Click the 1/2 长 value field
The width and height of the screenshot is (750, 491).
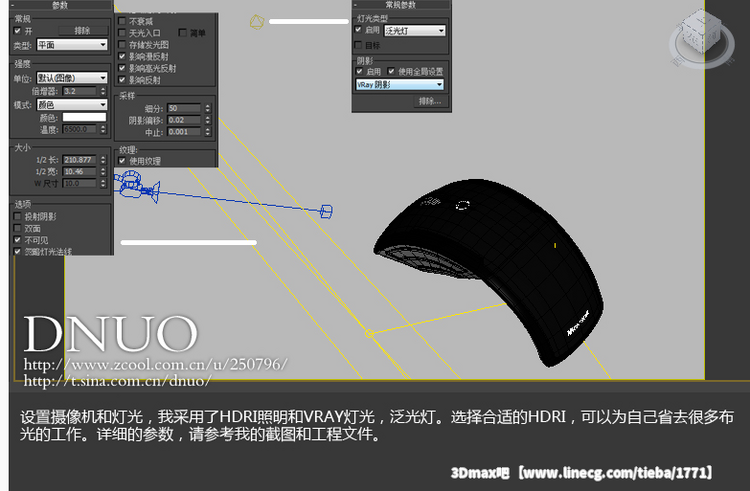point(78,160)
